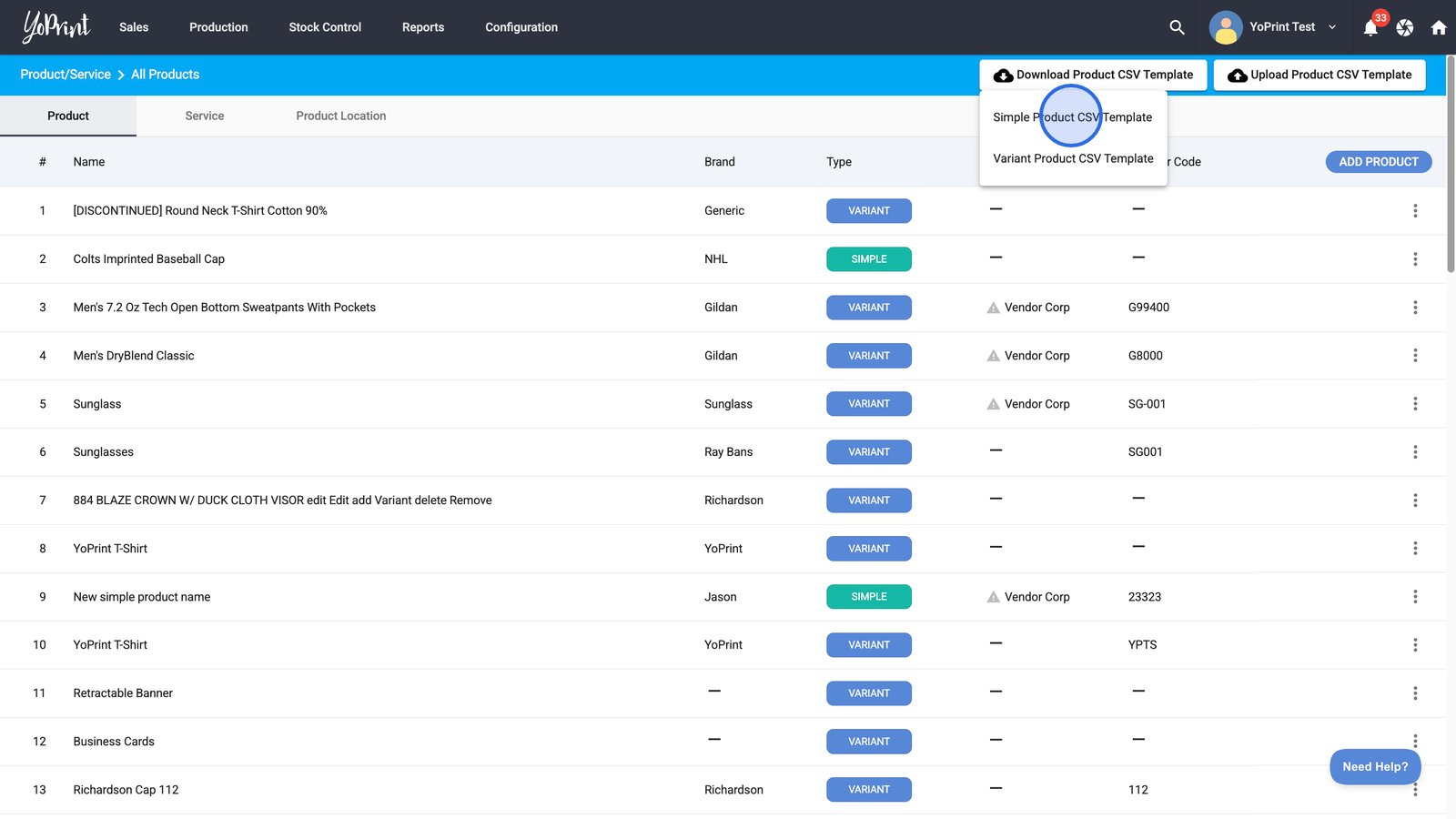Switch to the Product Location tab
1456x819 pixels.
point(340,116)
